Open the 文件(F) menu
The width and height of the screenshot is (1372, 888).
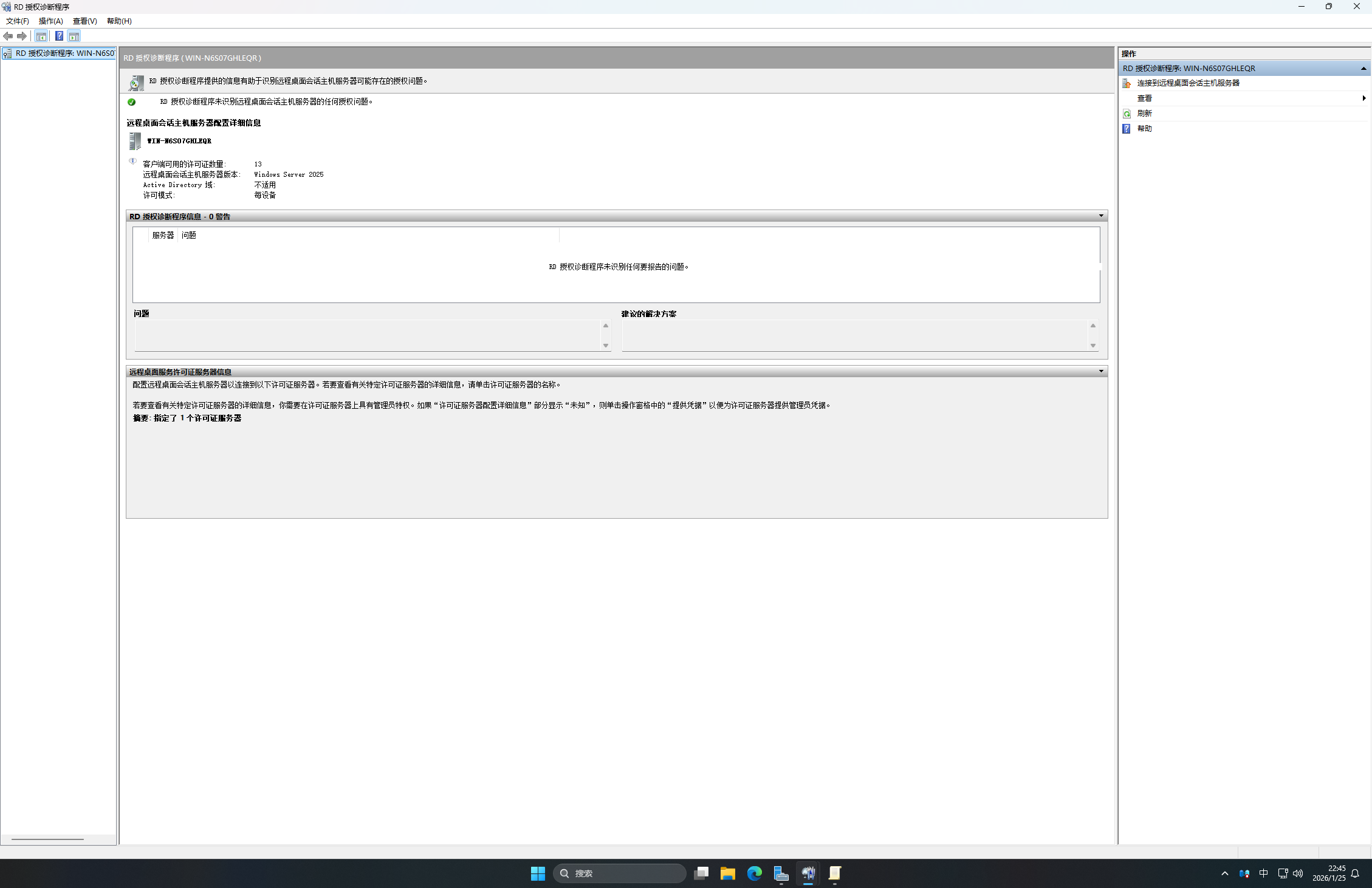18,21
